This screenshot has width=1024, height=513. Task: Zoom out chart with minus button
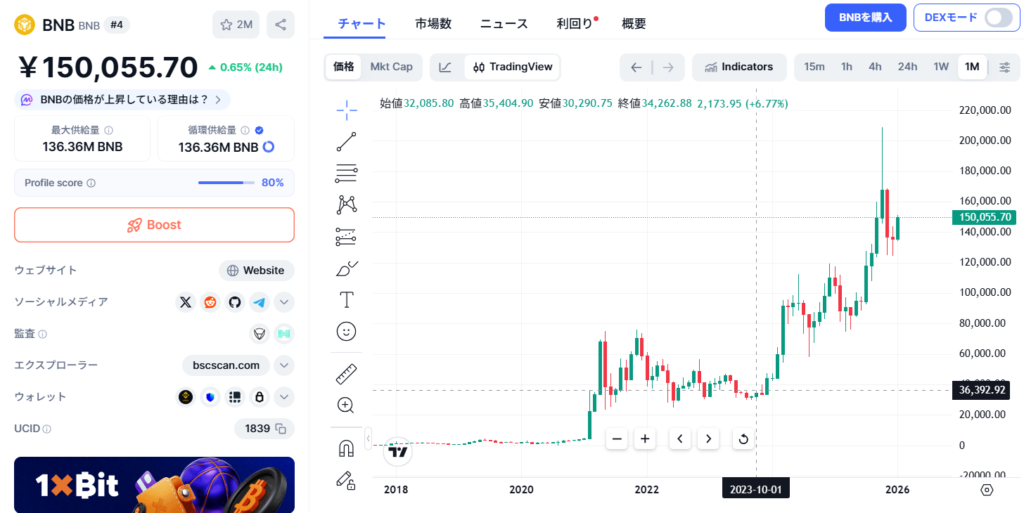[x=616, y=439]
